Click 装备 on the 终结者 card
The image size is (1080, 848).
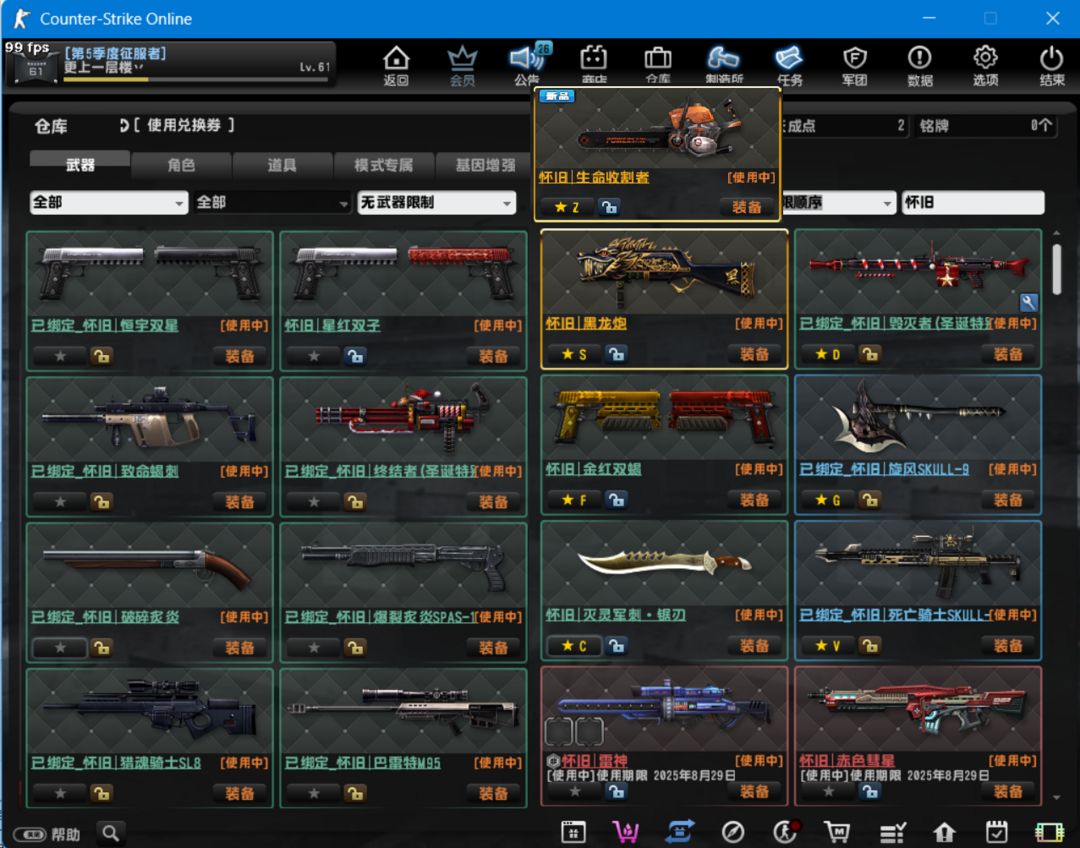point(493,501)
